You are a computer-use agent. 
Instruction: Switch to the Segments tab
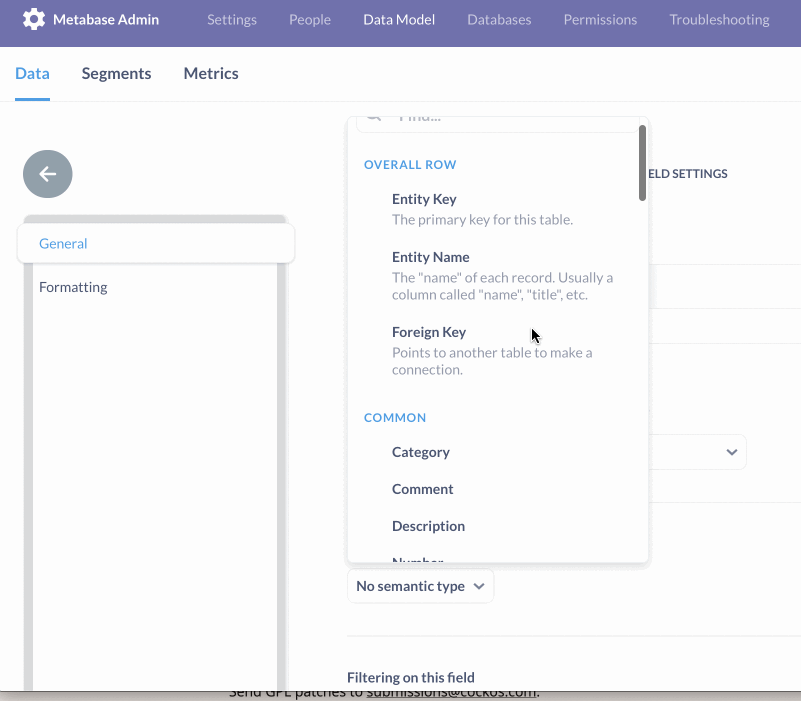116,73
